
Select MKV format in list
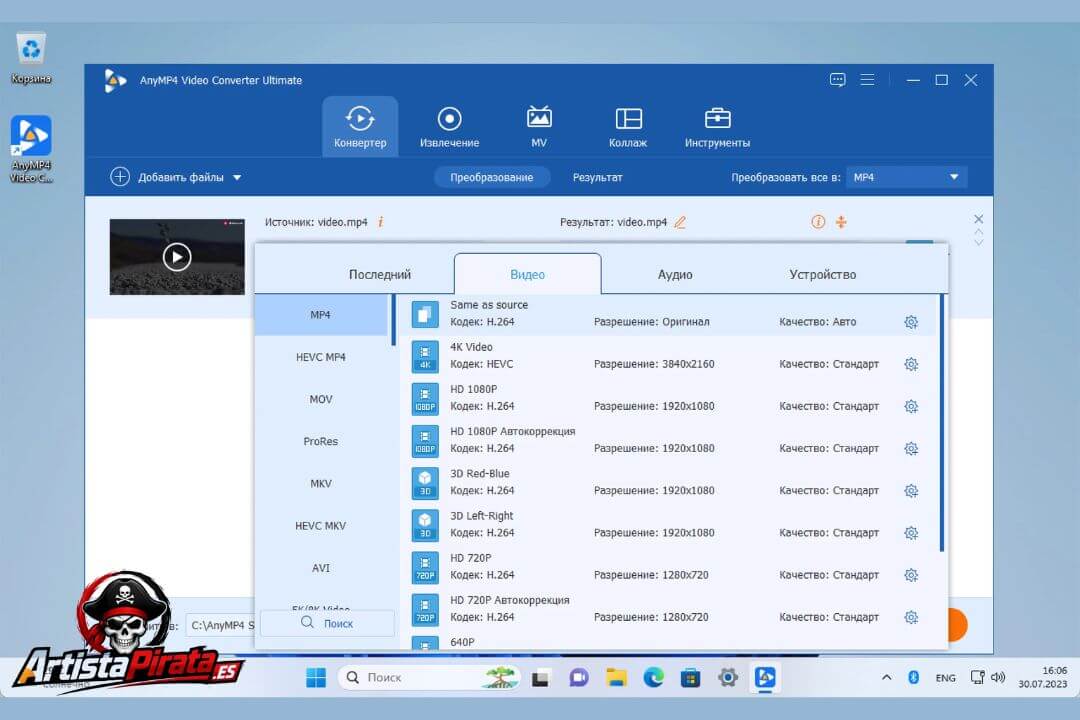point(320,484)
